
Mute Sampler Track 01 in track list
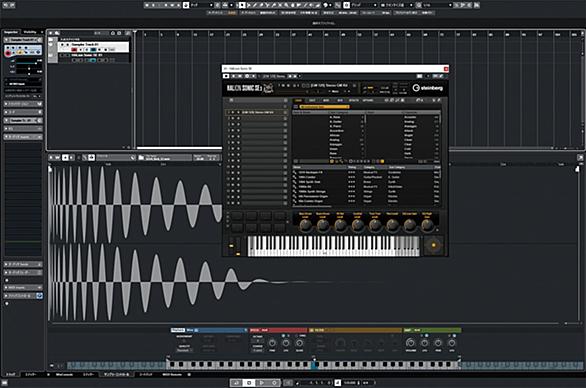point(62,44)
